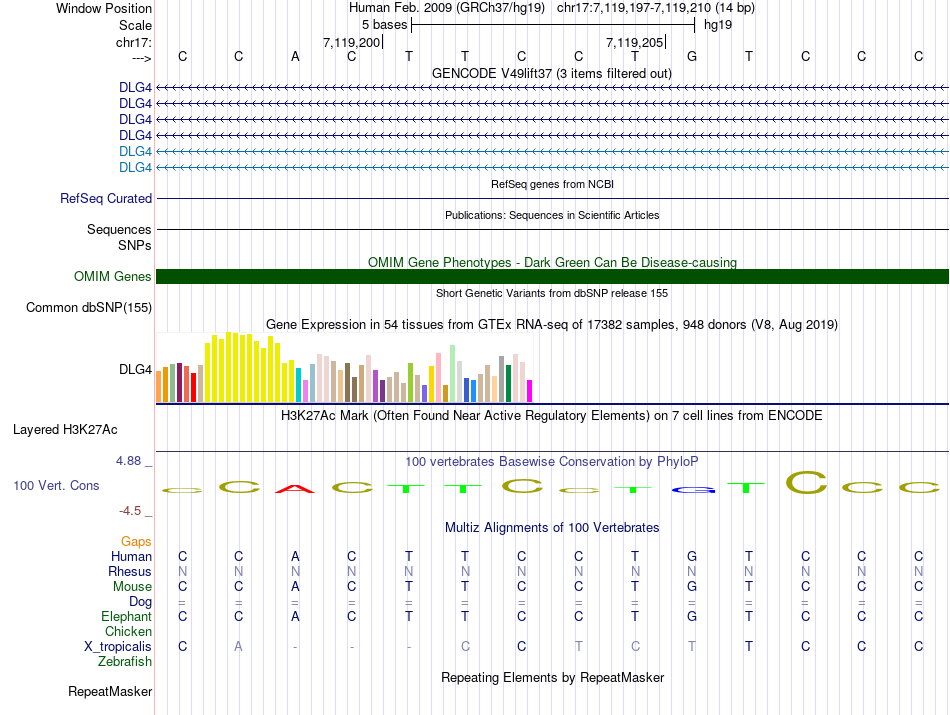Select the Common dbSNP(155) track label
Viewport: 950px width, 715px height.
(x=88, y=308)
